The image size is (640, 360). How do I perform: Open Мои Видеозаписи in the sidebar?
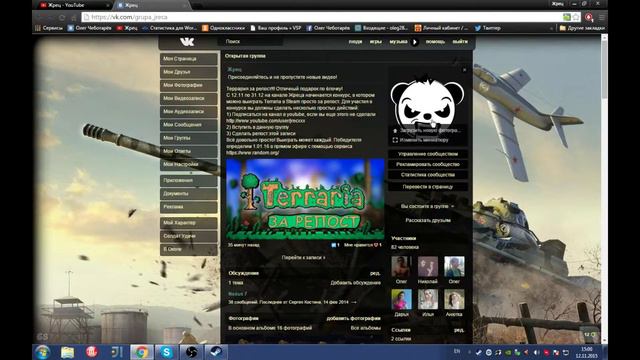[x=189, y=98]
